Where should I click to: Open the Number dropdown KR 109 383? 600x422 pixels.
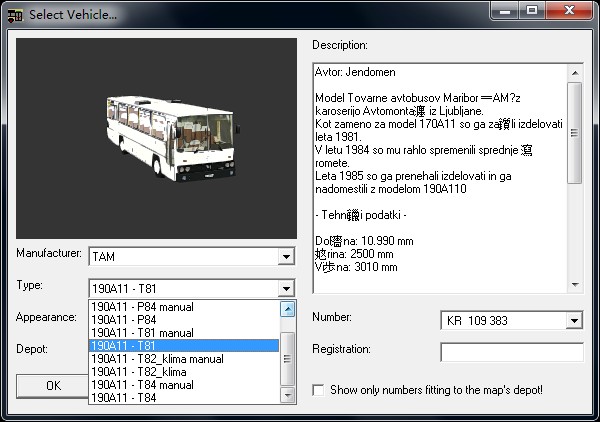point(573,321)
